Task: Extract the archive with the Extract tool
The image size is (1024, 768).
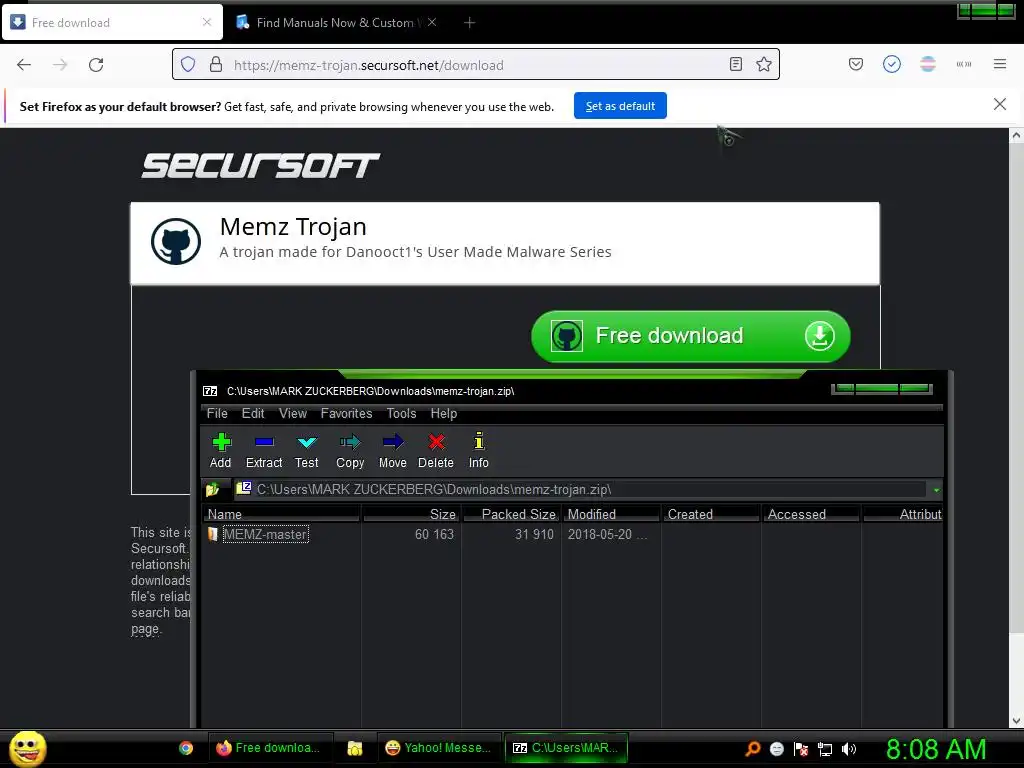Action: coord(264,451)
